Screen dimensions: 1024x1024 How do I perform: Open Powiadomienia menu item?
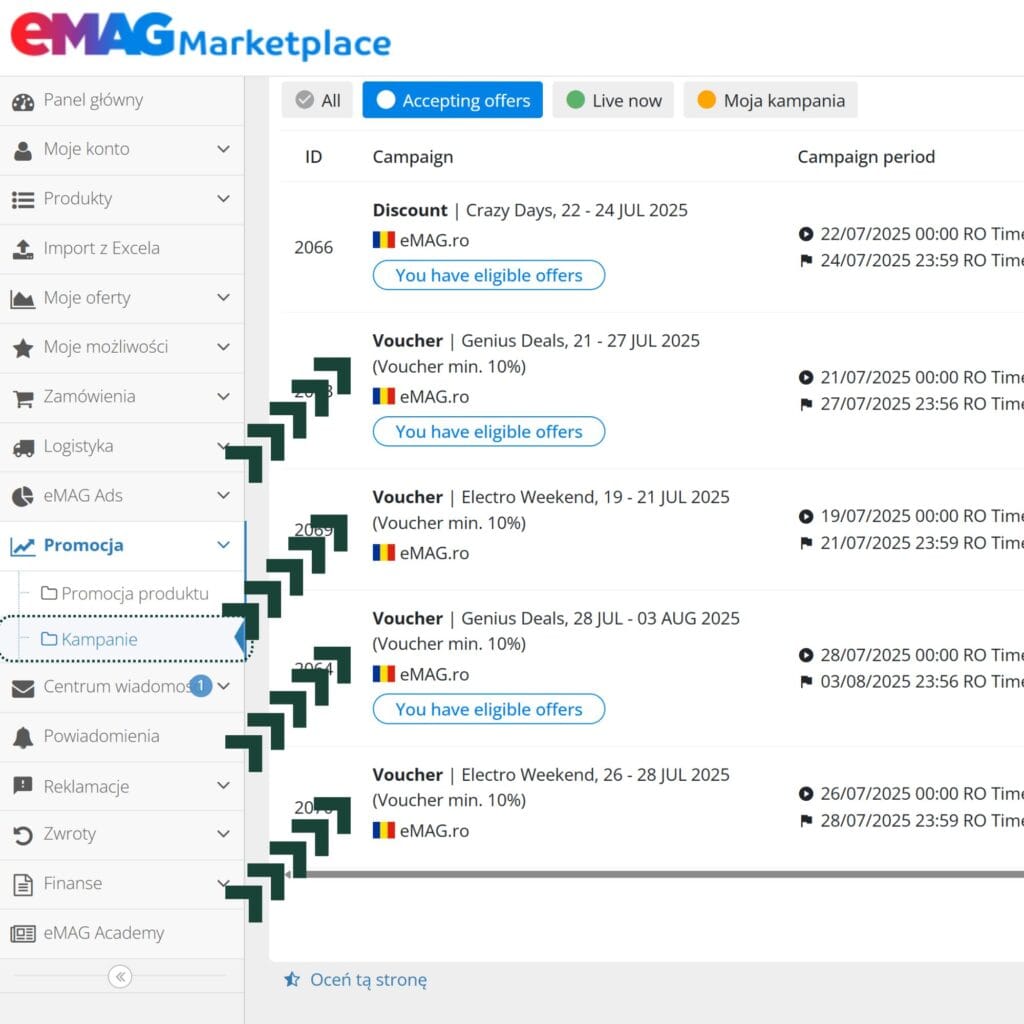[122, 737]
